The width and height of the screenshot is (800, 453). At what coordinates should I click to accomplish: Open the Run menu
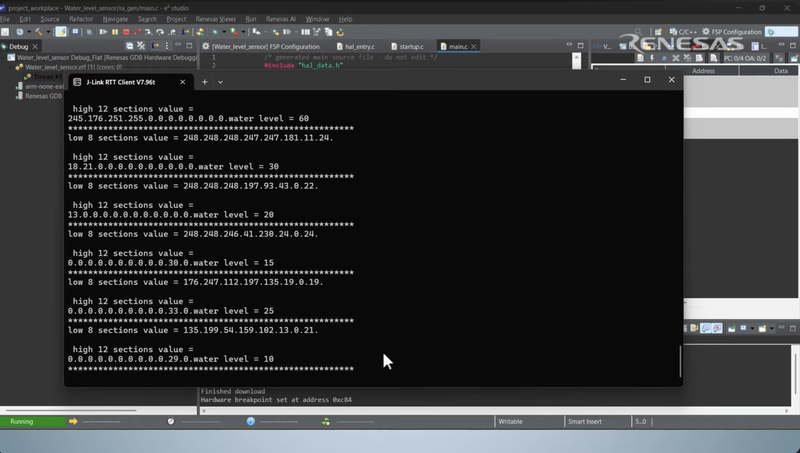[x=251, y=19]
